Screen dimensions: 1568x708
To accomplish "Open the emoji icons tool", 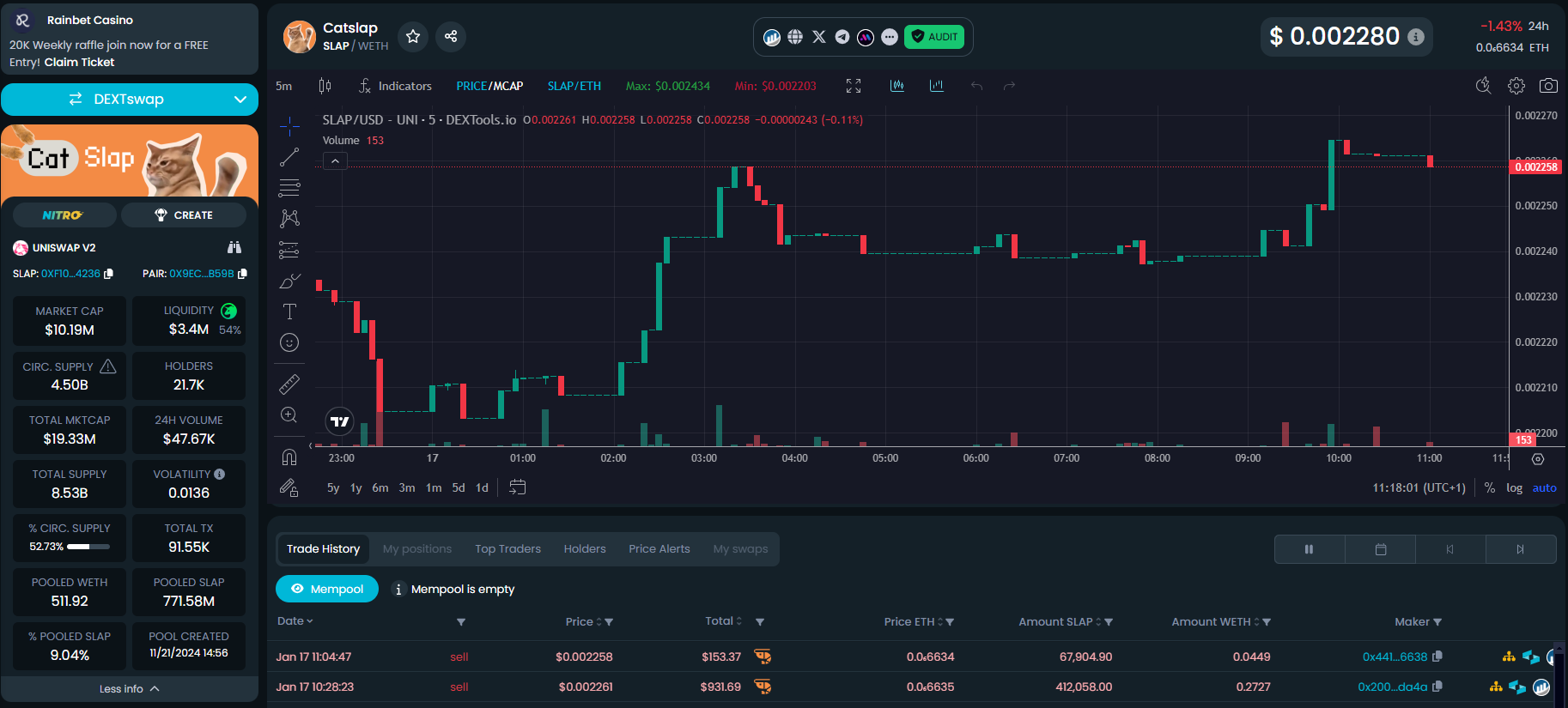I will point(289,342).
